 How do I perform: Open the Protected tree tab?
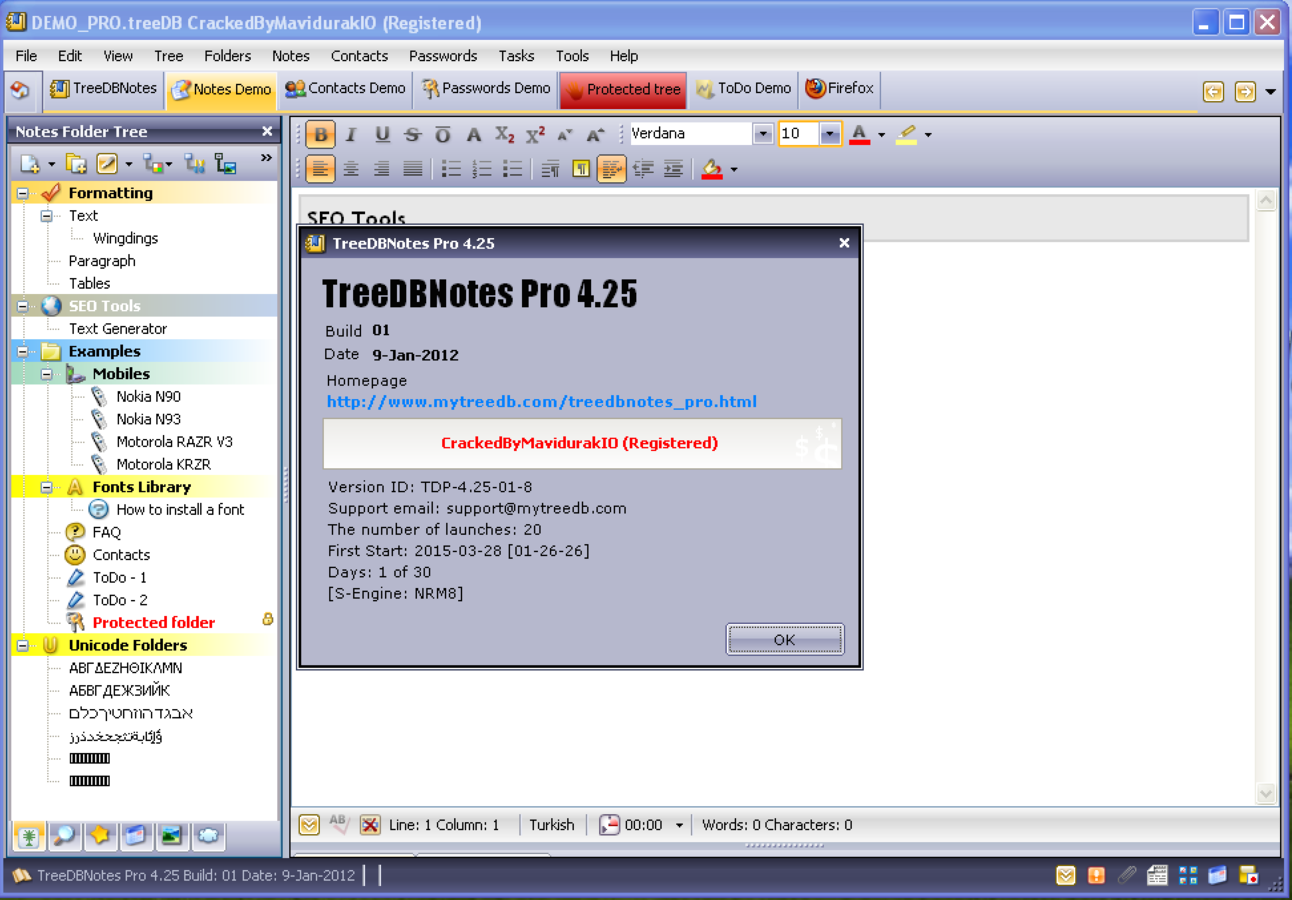(622, 89)
